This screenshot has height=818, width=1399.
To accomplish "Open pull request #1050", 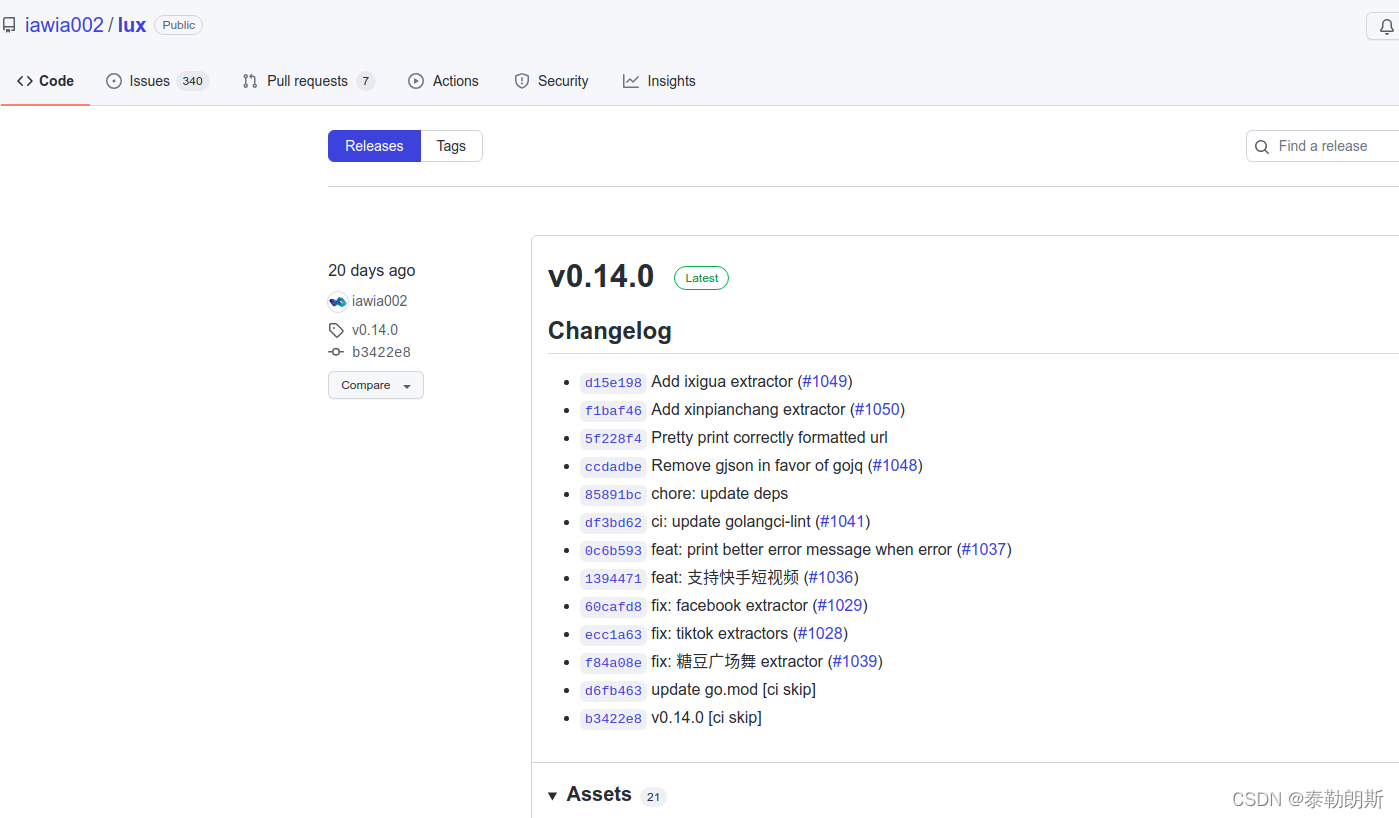I will (878, 409).
